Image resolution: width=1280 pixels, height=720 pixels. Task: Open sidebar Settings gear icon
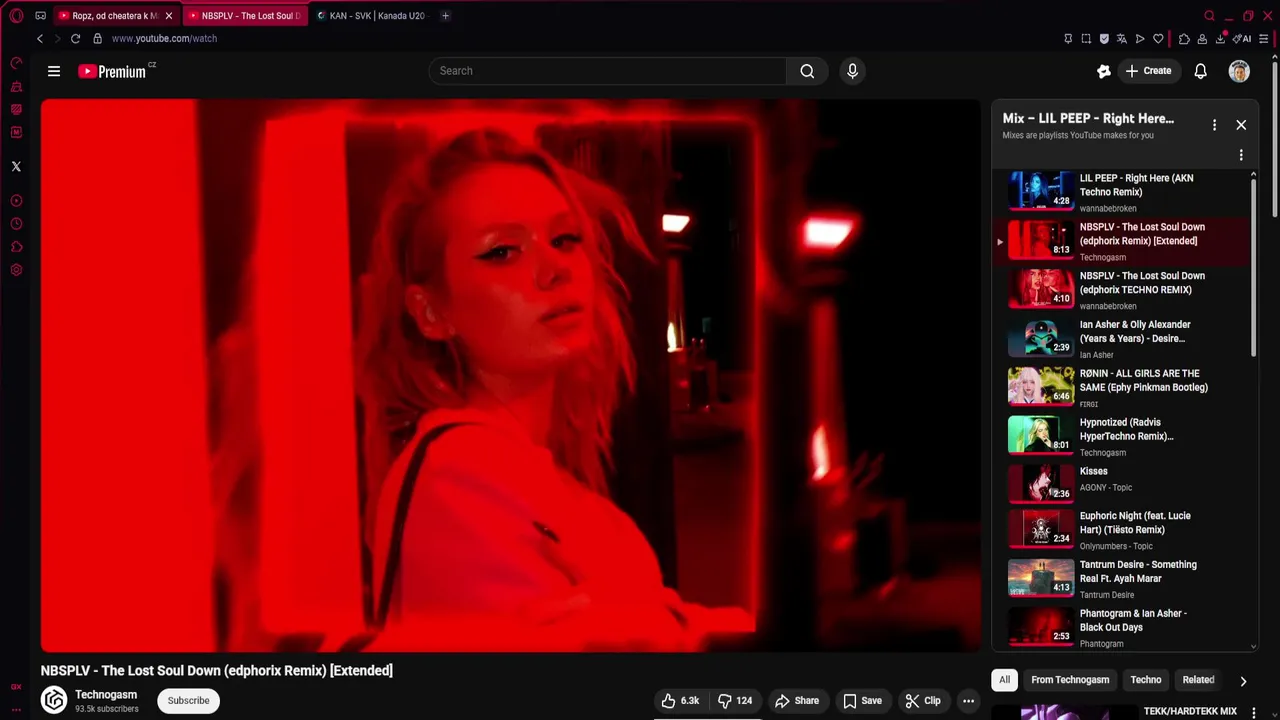(16, 270)
